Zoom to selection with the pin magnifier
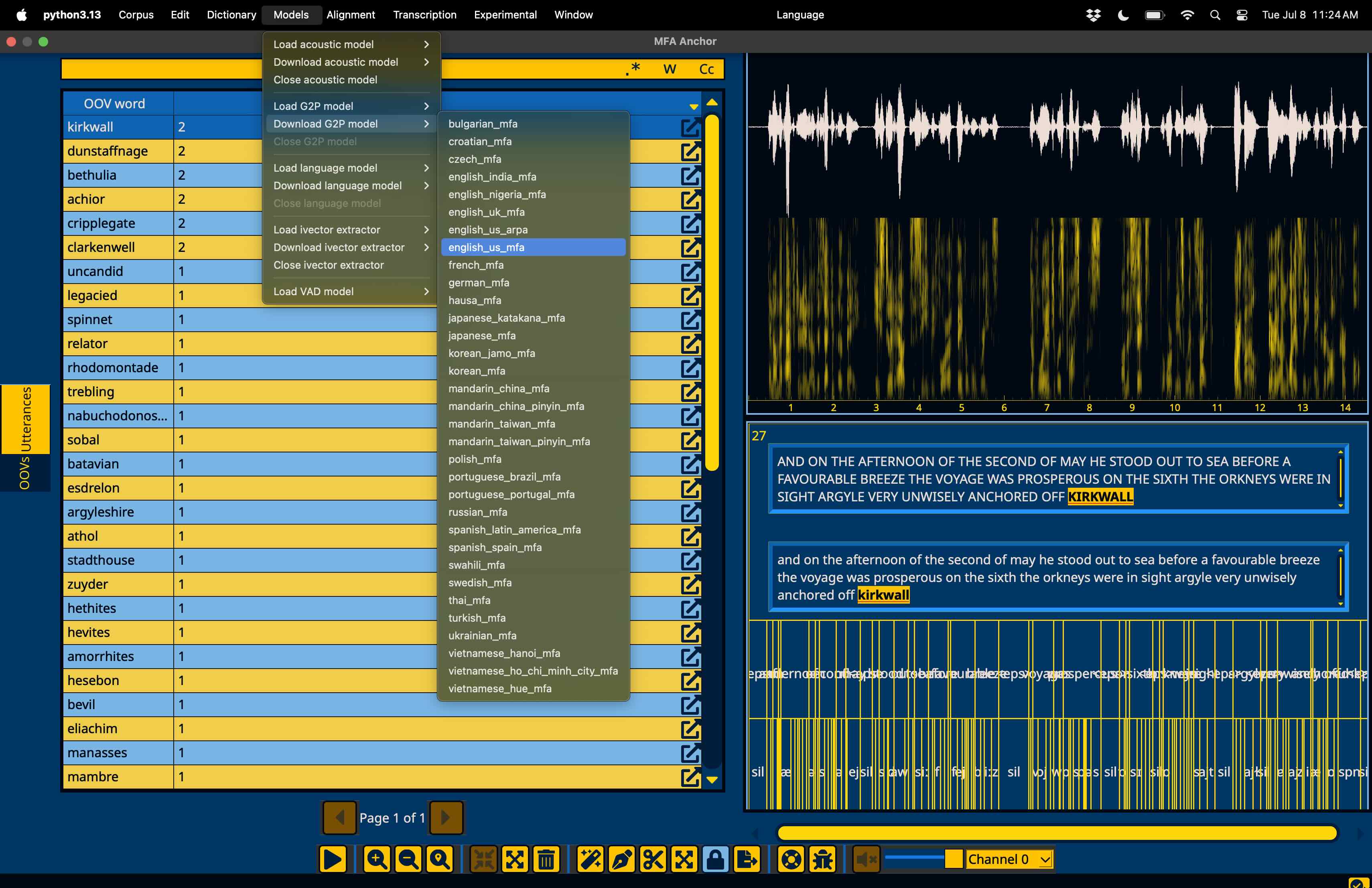 440,860
